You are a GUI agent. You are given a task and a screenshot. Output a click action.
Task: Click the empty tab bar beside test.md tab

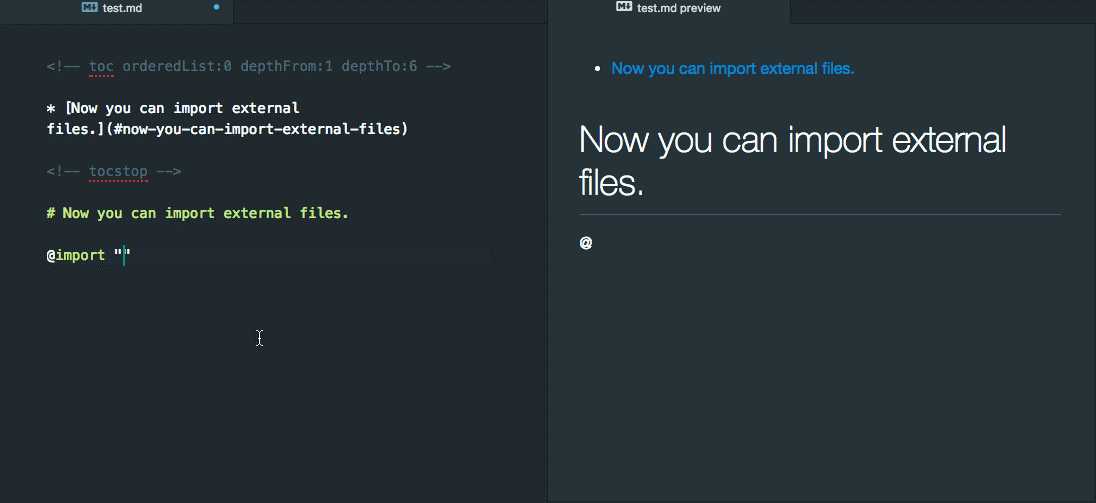coord(390,11)
